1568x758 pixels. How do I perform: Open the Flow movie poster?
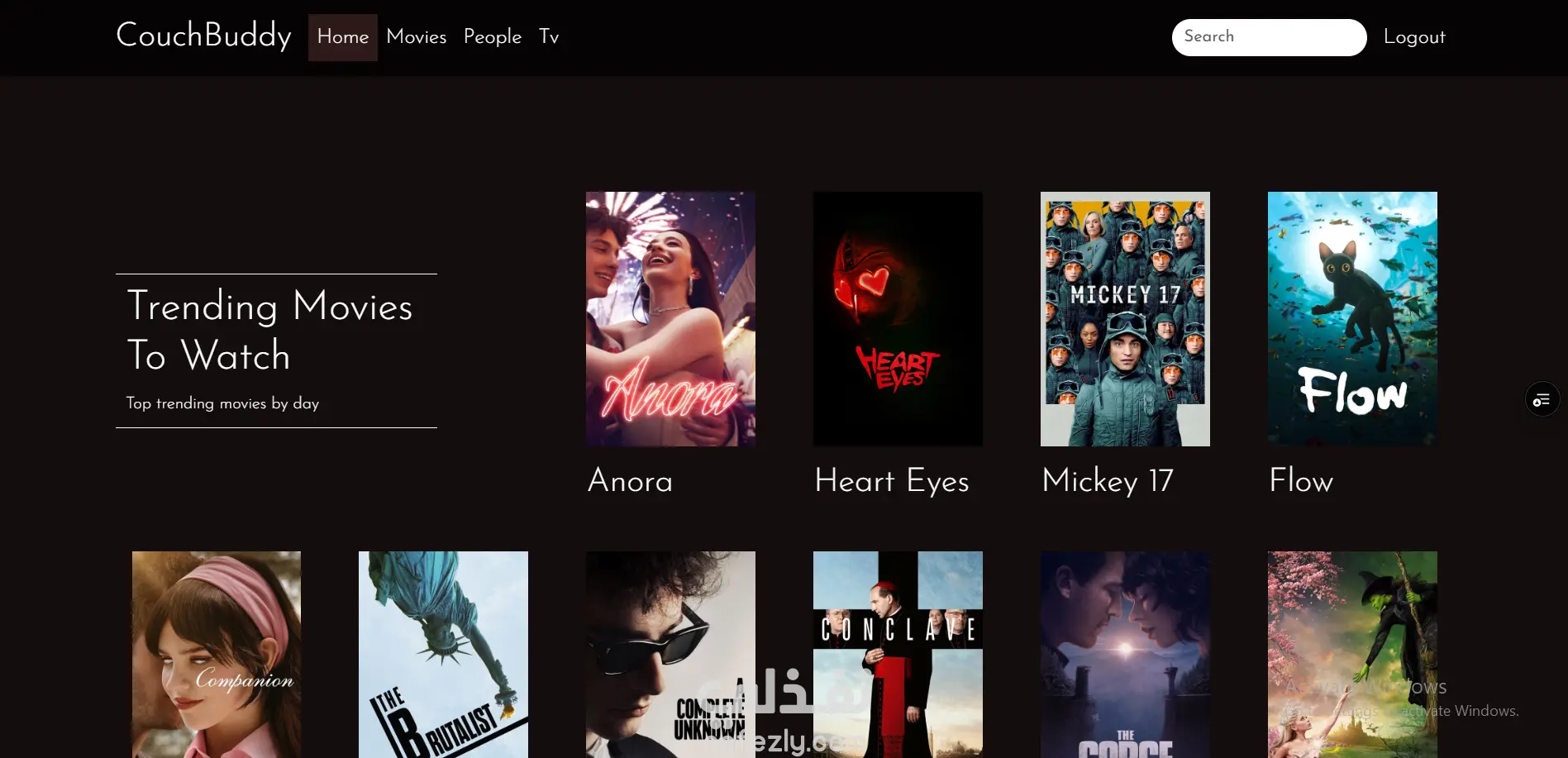pyautogui.click(x=1352, y=319)
